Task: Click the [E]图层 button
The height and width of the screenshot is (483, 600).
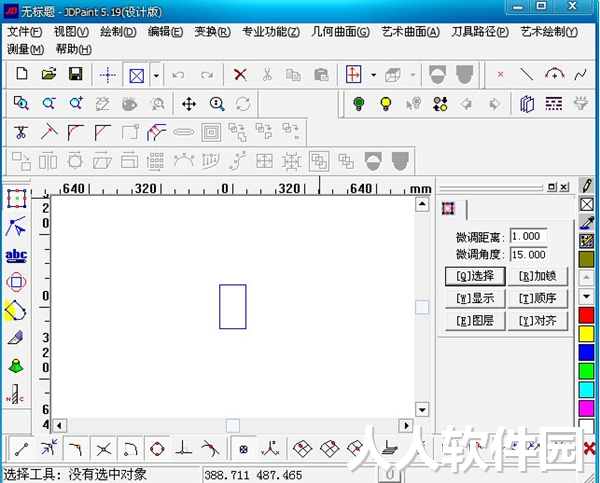Action: [475, 320]
